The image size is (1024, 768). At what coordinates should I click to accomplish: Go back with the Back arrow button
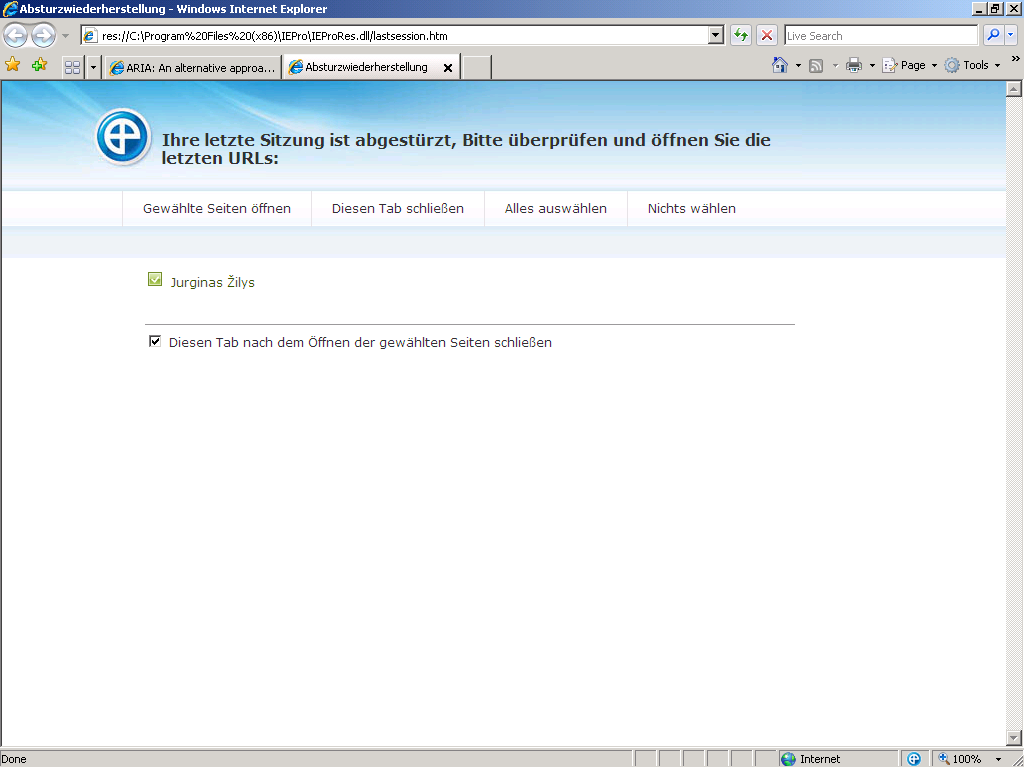(16, 35)
